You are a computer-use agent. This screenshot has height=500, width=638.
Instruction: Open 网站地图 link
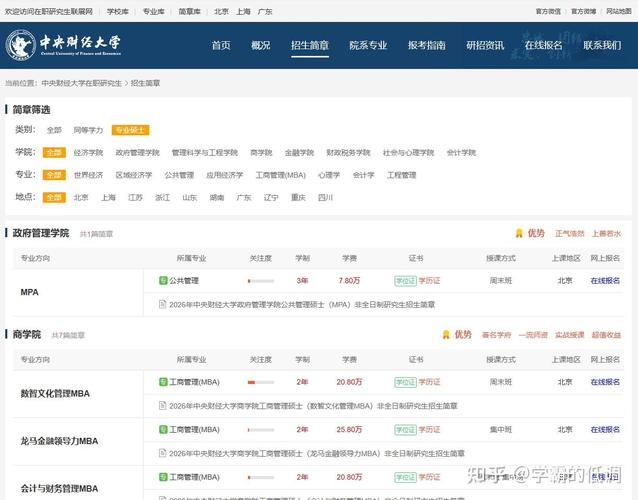[x=619, y=11]
